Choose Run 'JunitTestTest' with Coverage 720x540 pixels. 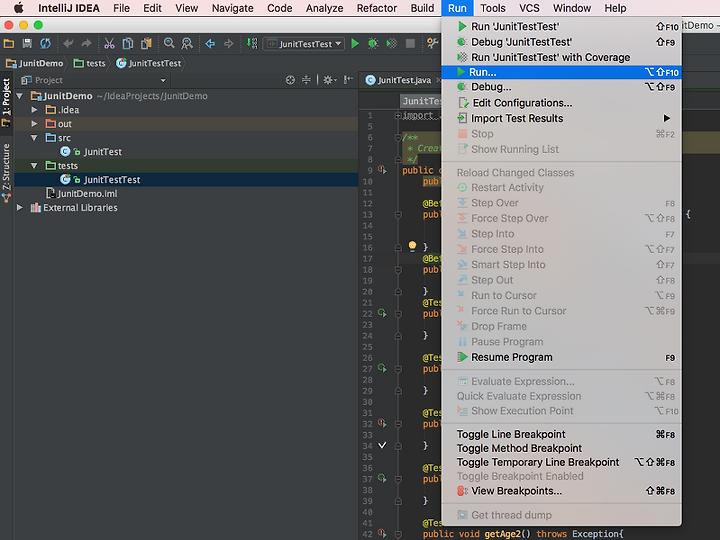pos(561,57)
